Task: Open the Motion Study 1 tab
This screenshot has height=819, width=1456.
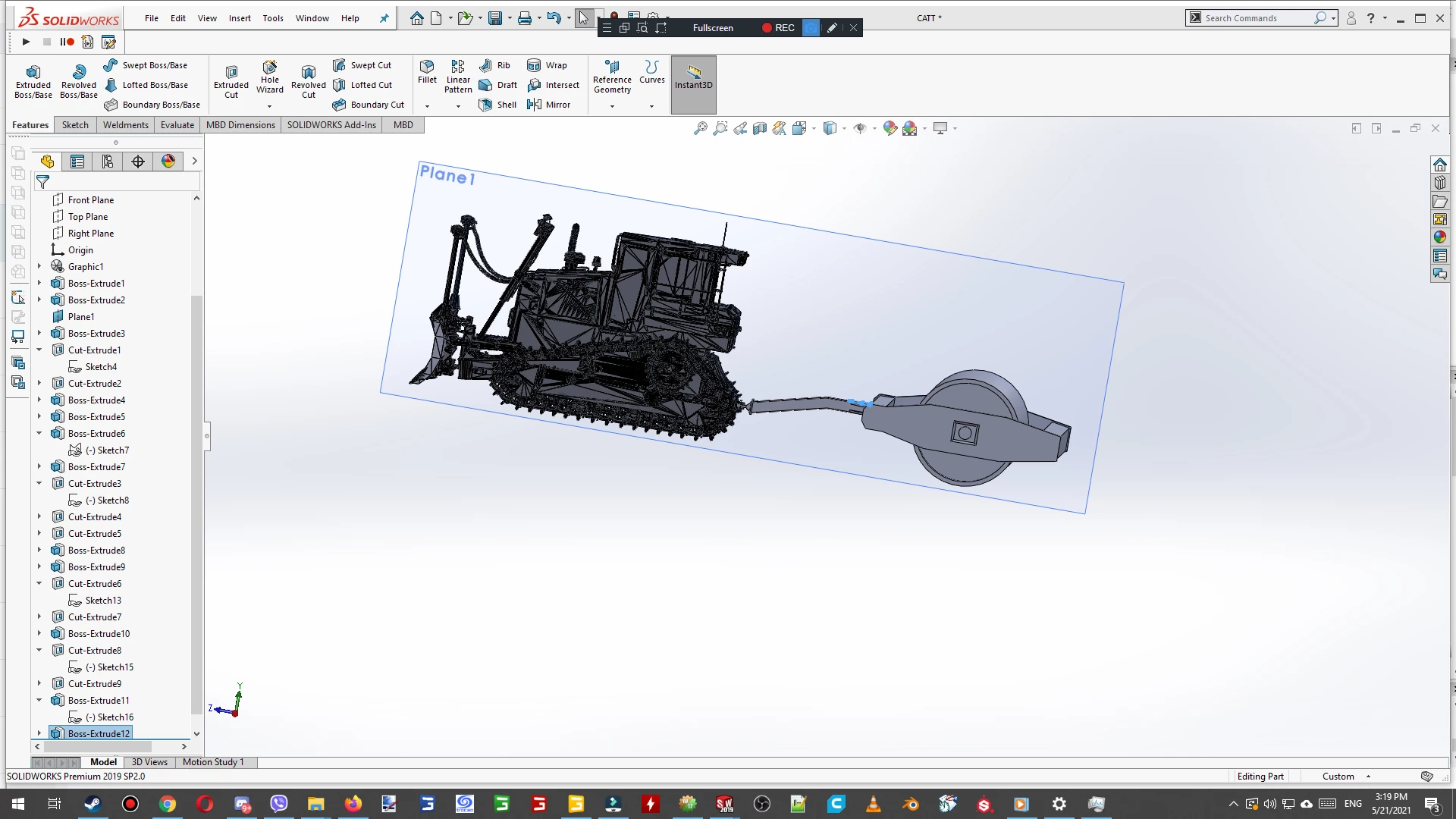Action: click(x=213, y=762)
